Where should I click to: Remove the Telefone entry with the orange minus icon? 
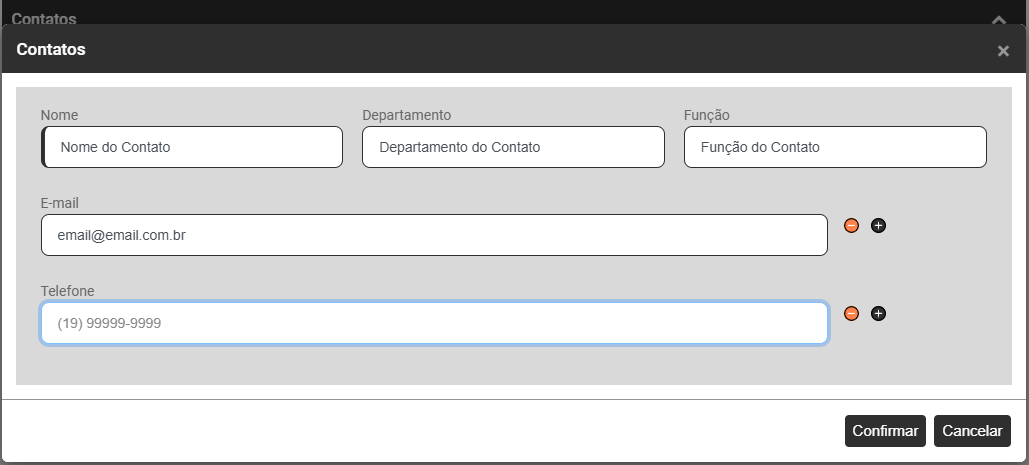pyautogui.click(x=852, y=314)
